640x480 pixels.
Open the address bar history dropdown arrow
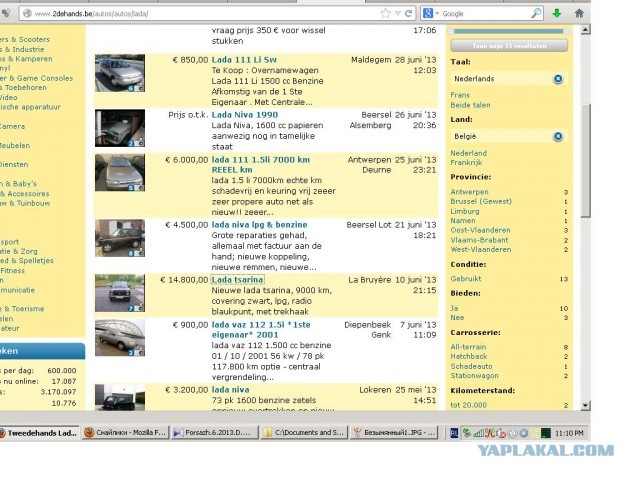[x=398, y=13]
